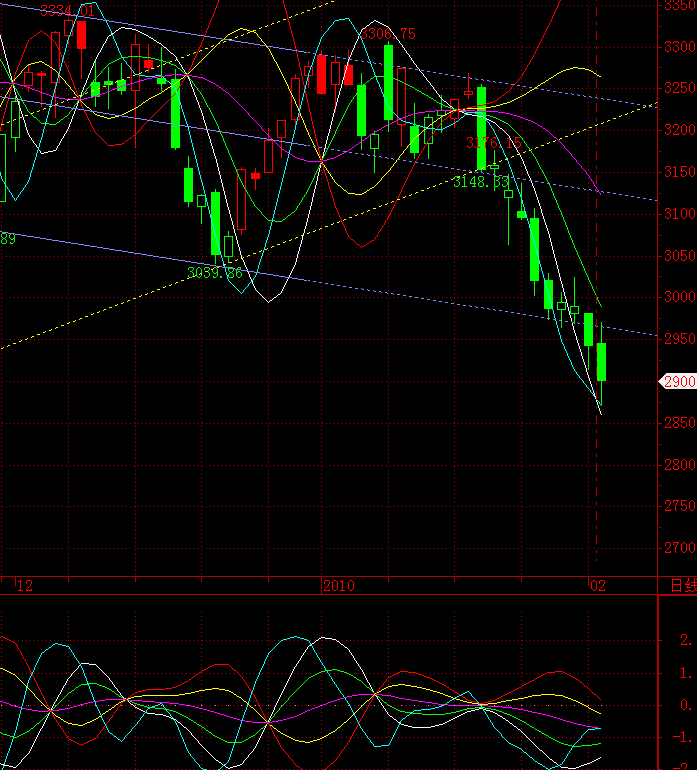Viewport: 697px width, 770px height.
Task: Click the 2850 price axis label
Action: (x=680, y=422)
